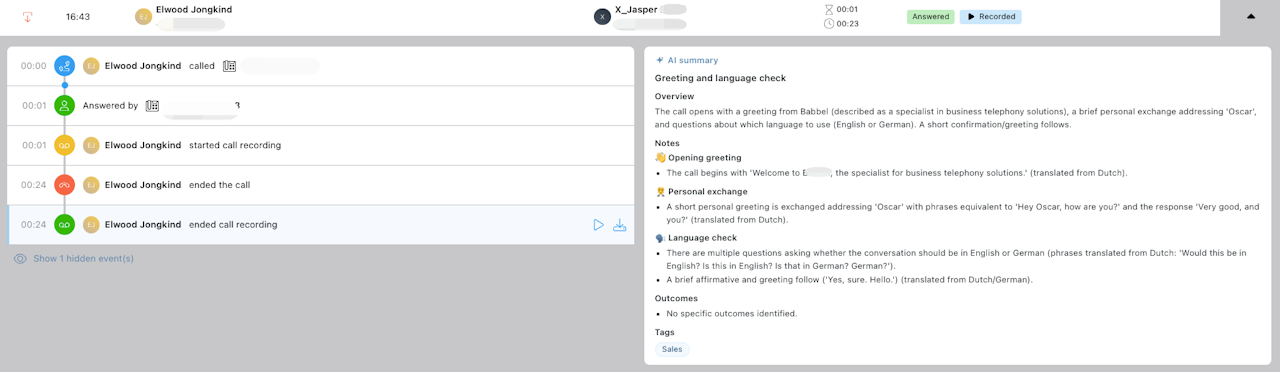
Task: Click the Answered status badge
Action: pyautogui.click(x=931, y=17)
